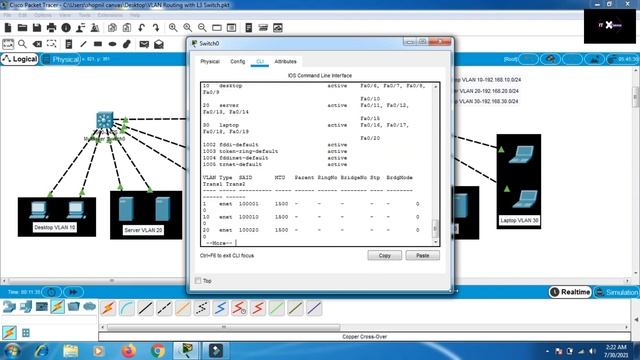The width and height of the screenshot is (640, 360).
Task: Open the File menu
Action: (x=7, y=15)
